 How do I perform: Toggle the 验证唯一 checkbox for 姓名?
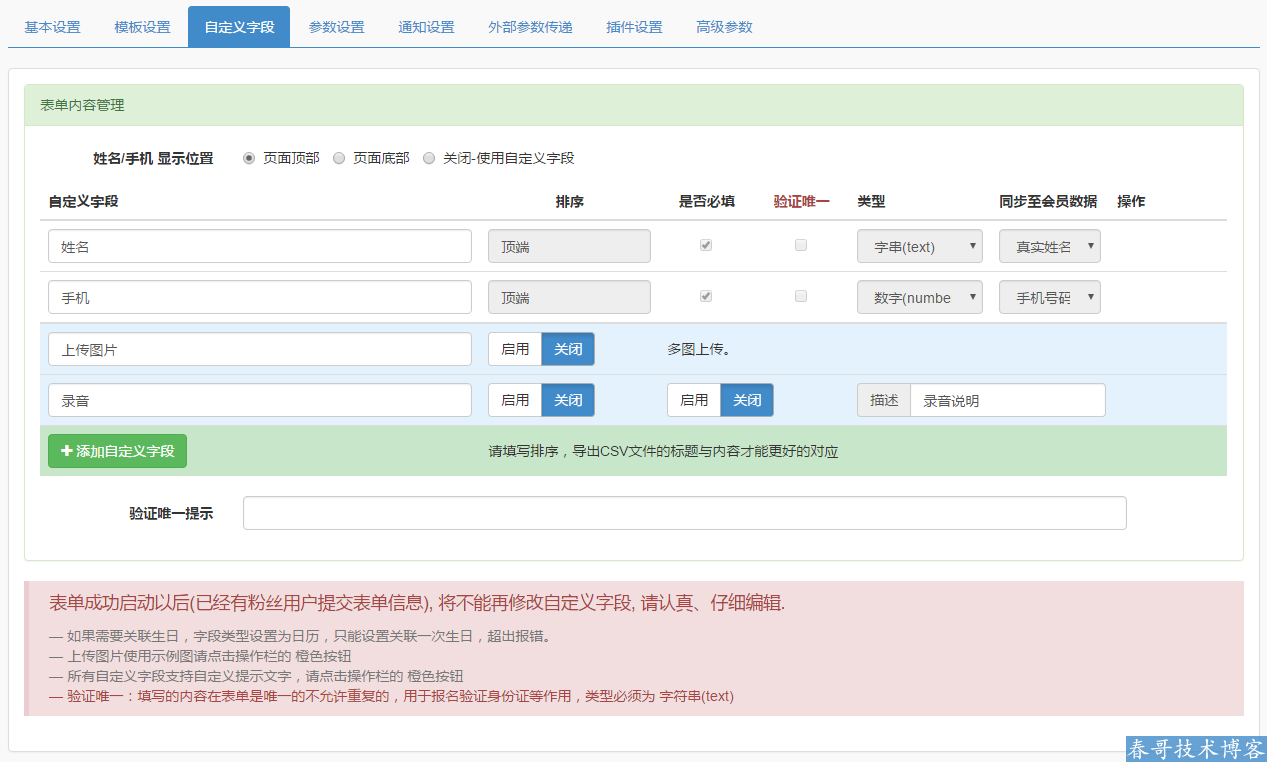[x=801, y=245]
